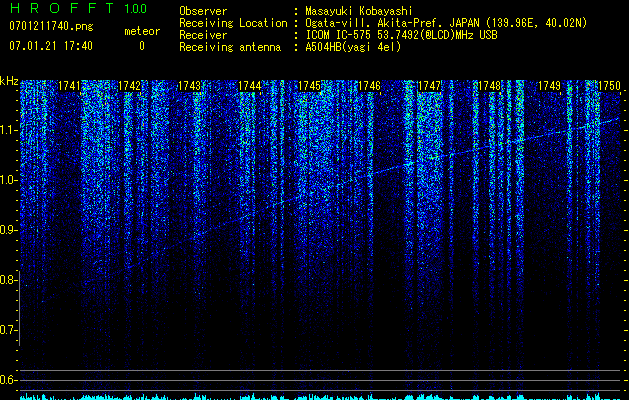629x400 pixels.
Task: Click the 0.8 frequency axis label
Action: 8,280
